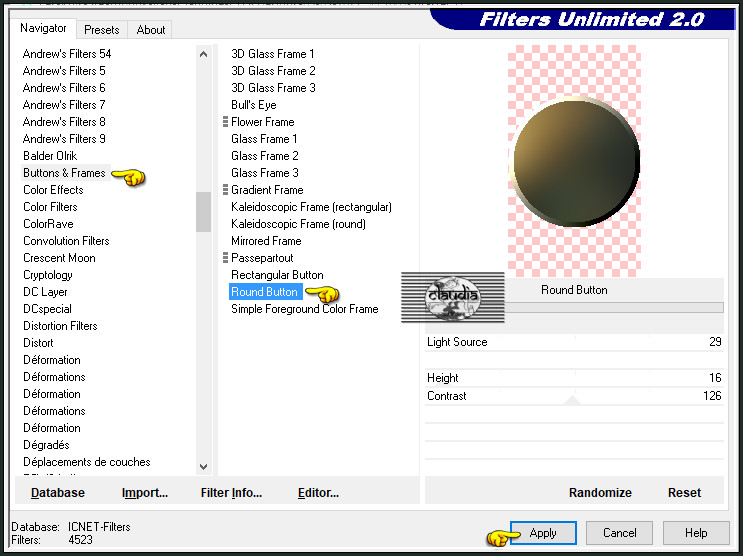Screen dimensions: 743x556
Task: Choose Round Button filter
Action: coord(265,292)
